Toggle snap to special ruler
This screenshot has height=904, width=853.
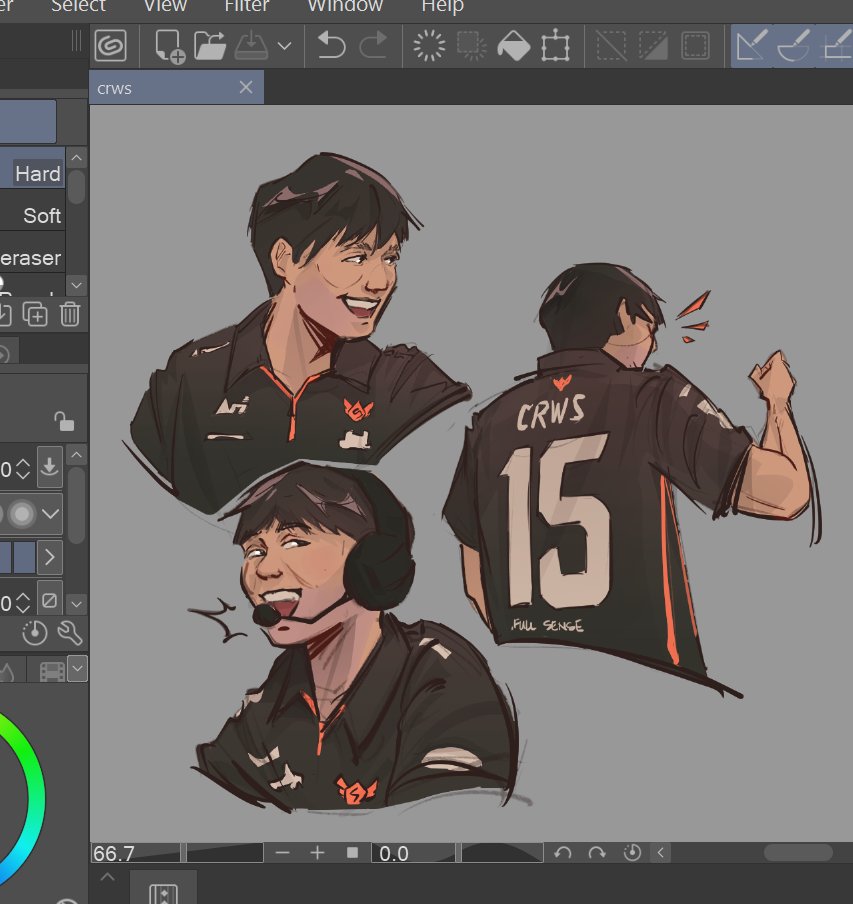pyautogui.click(x=794, y=46)
